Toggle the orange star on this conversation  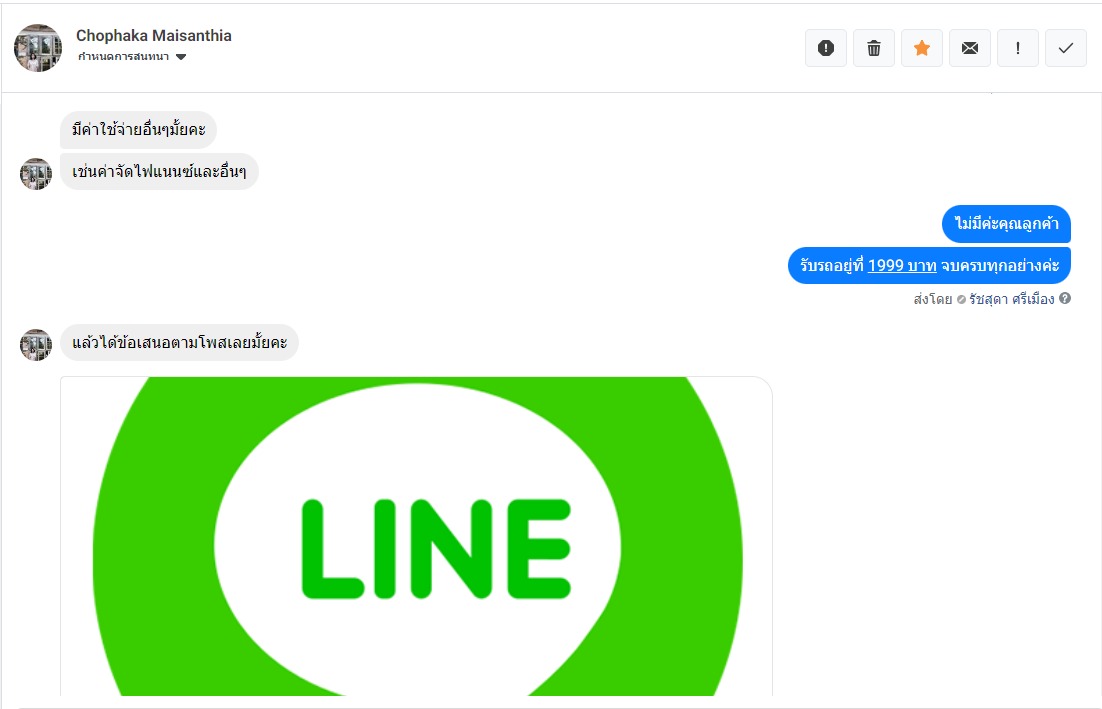point(922,48)
